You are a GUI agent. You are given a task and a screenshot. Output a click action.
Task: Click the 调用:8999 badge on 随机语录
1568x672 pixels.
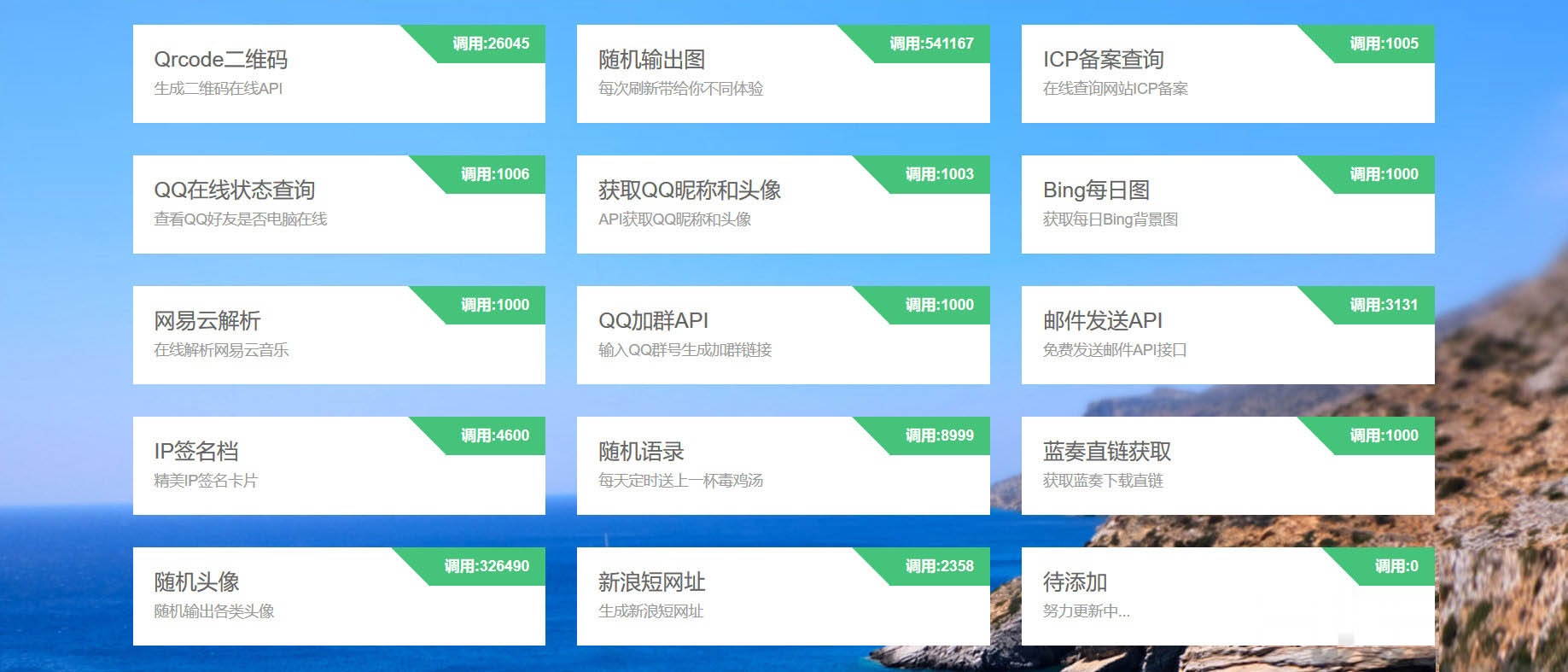coord(938,435)
